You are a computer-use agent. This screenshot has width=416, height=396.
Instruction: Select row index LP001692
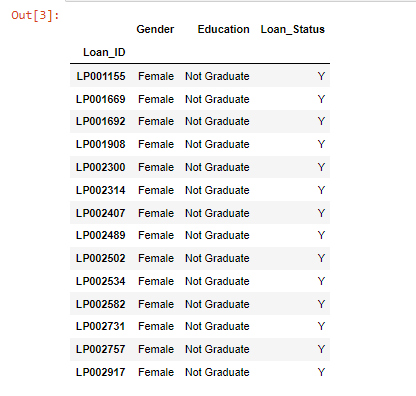click(101, 121)
